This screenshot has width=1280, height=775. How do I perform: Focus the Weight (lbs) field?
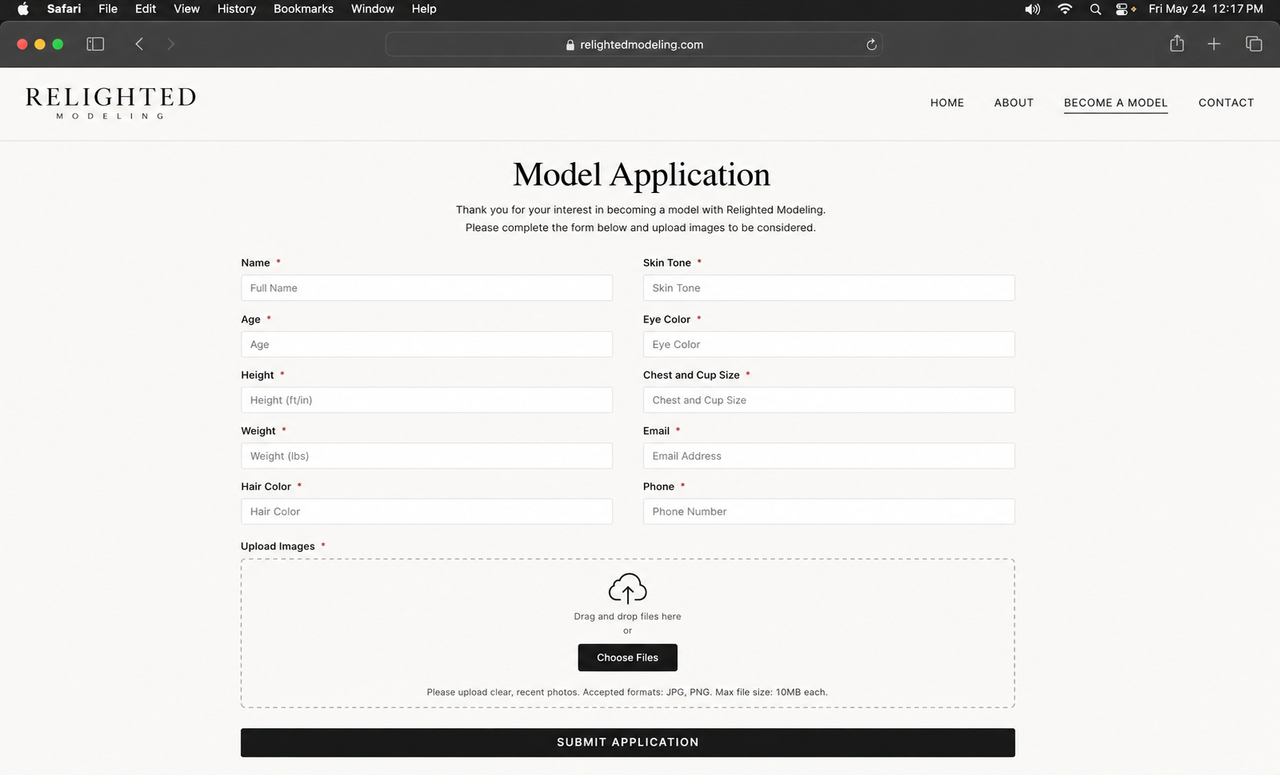point(427,456)
